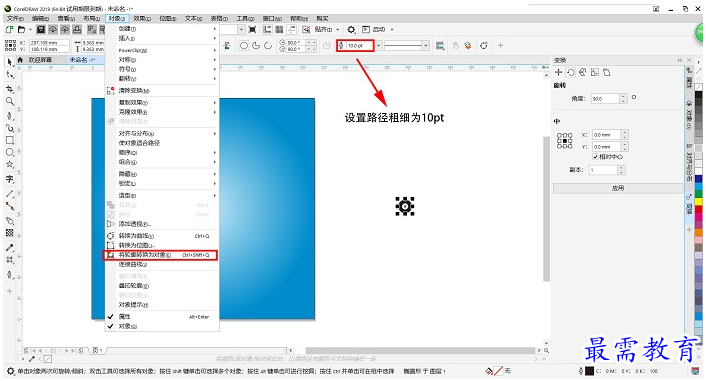Screen dimensions: 706x381
Task: Select the Transparency checkerboard tool
Action: [x=9, y=233]
